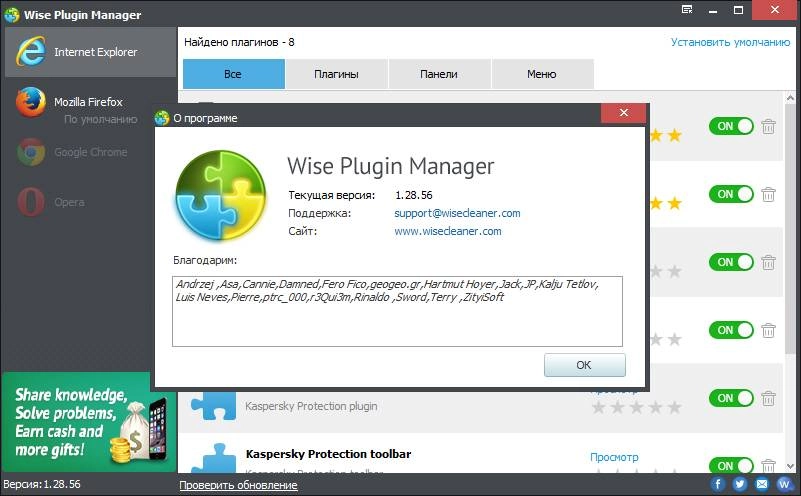Click the trash icon in the second plugin row
Image resolution: width=801 pixels, height=496 pixels.
pyautogui.click(x=768, y=194)
